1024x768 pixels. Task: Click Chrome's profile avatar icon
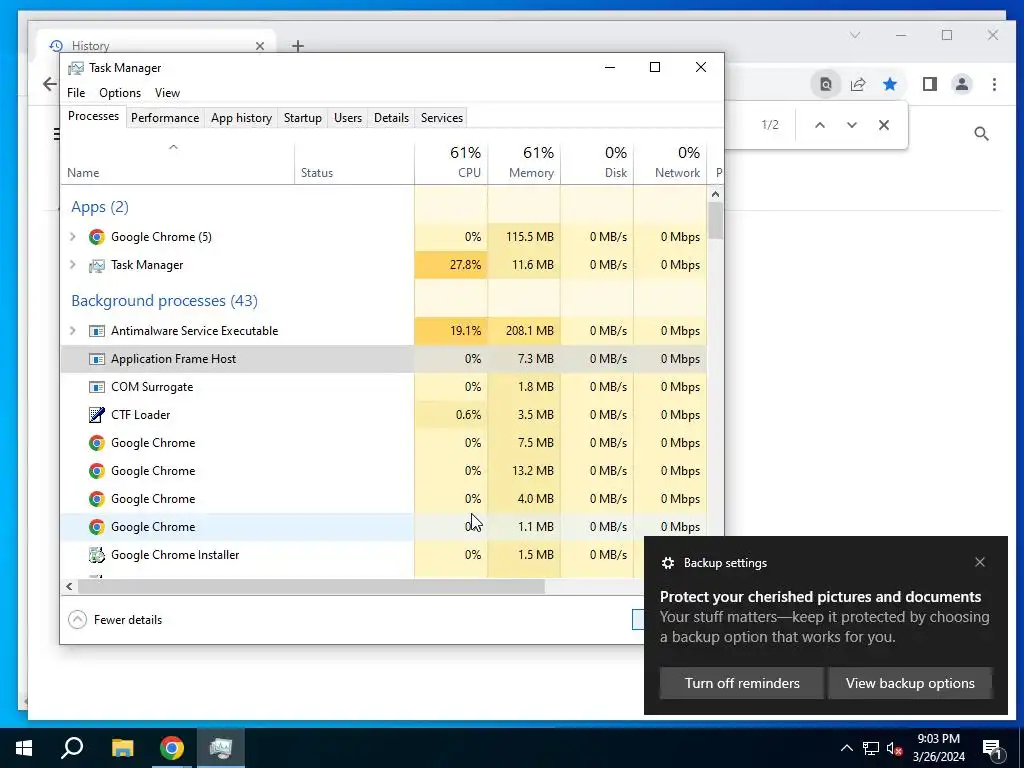pyautogui.click(x=962, y=84)
